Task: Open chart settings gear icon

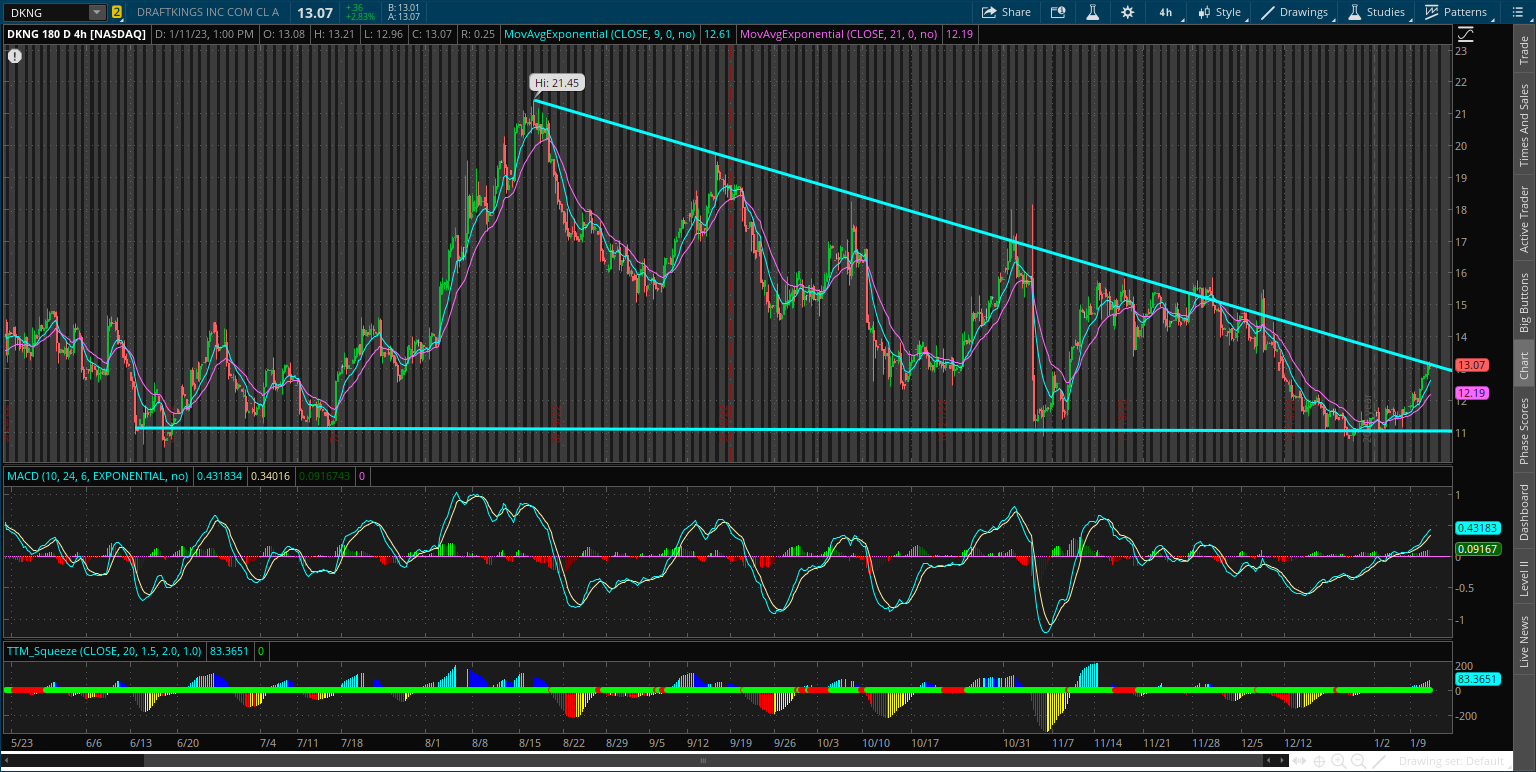Action: pos(1128,12)
